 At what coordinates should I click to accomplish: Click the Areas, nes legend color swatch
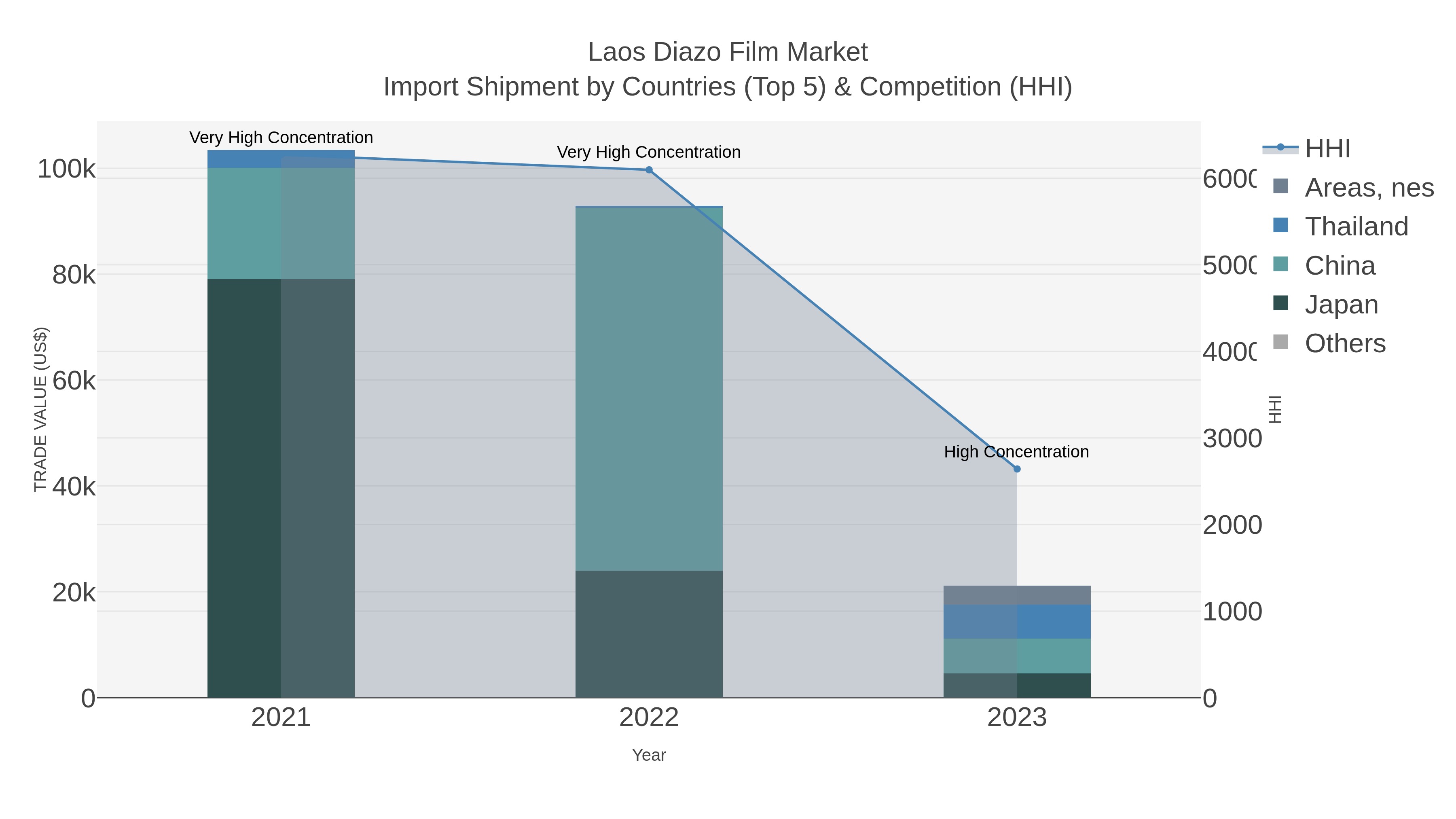coord(1280,186)
